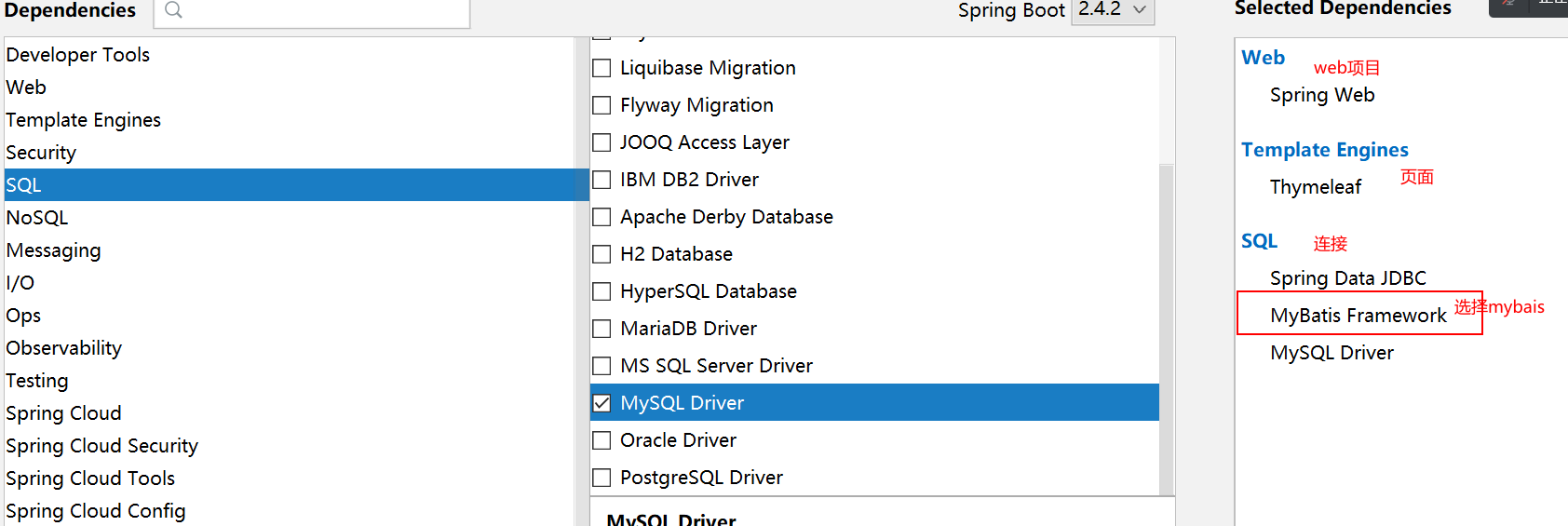This screenshot has width=1568, height=526.
Task: Tick the MariaDB Driver checkbox
Action: click(x=602, y=329)
